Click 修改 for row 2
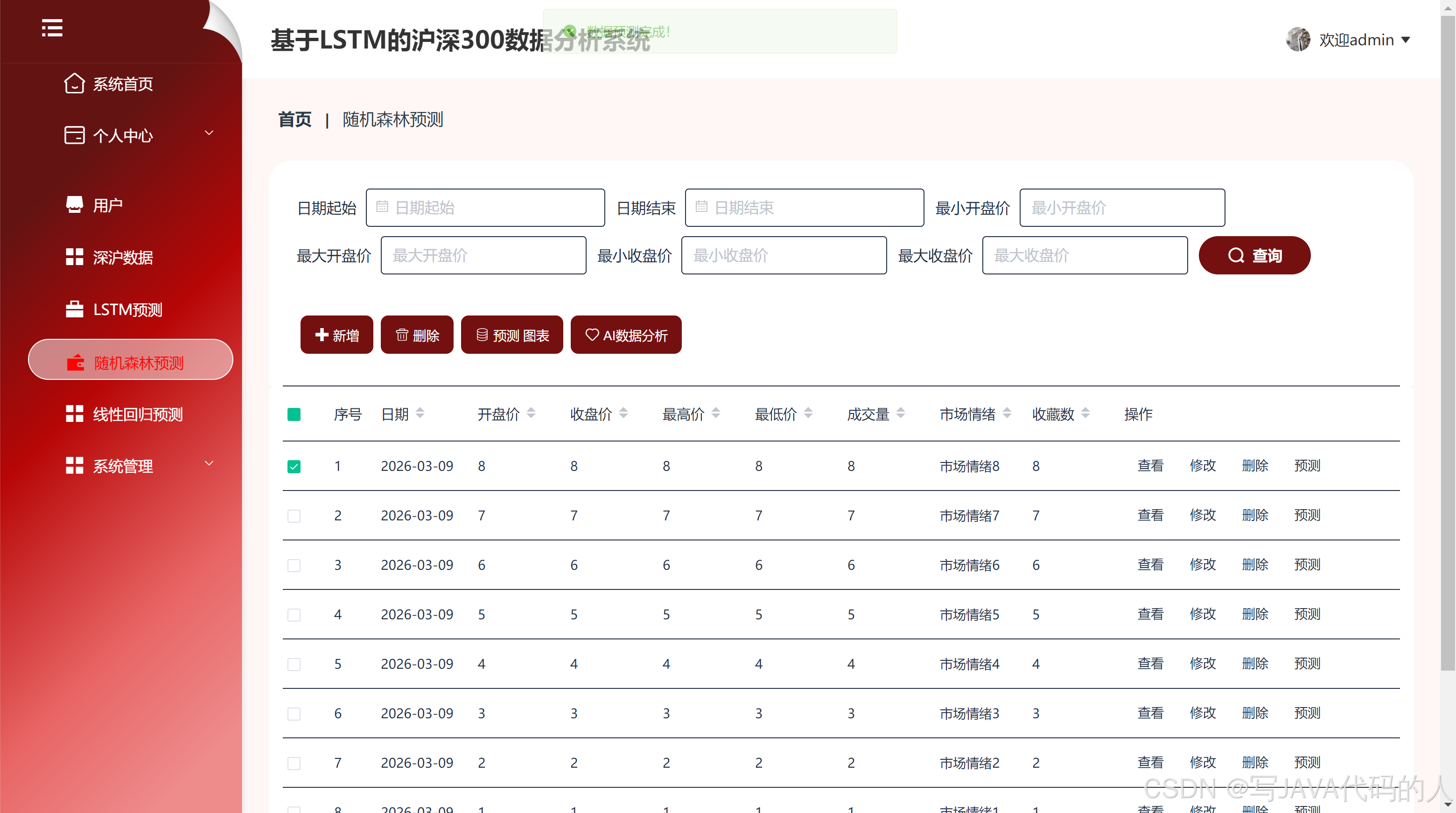 point(1202,515)
